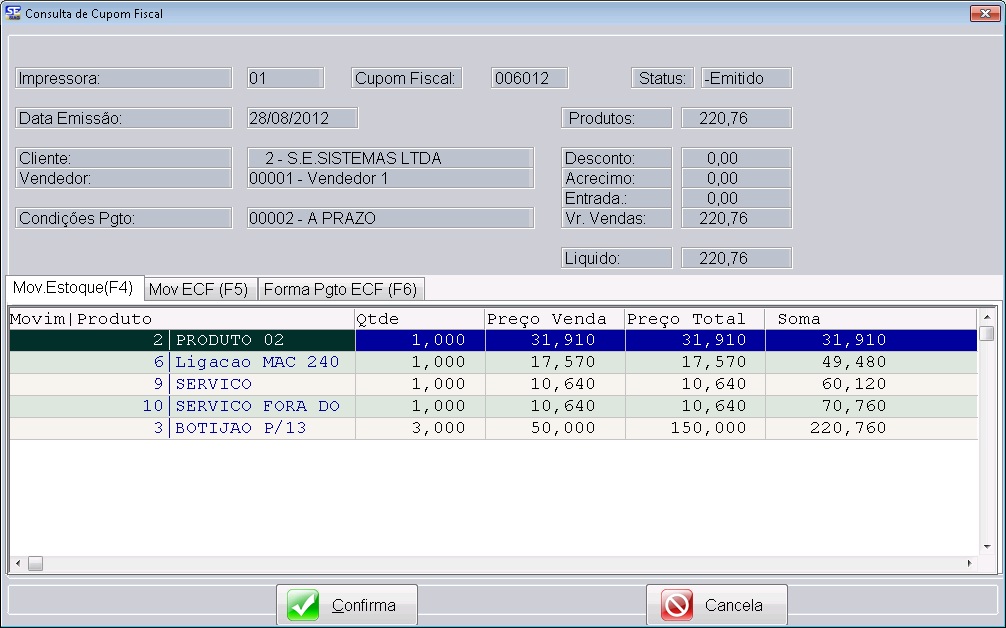Select the BOTIJAO P/13 row

click(x=262, y=428)
